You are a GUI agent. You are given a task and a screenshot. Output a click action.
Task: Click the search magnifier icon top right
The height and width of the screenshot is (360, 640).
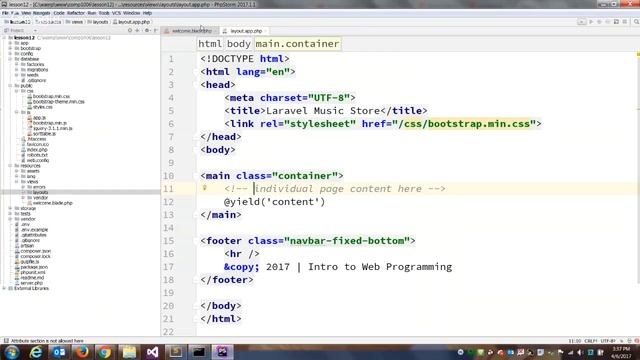tap(636, 22)
